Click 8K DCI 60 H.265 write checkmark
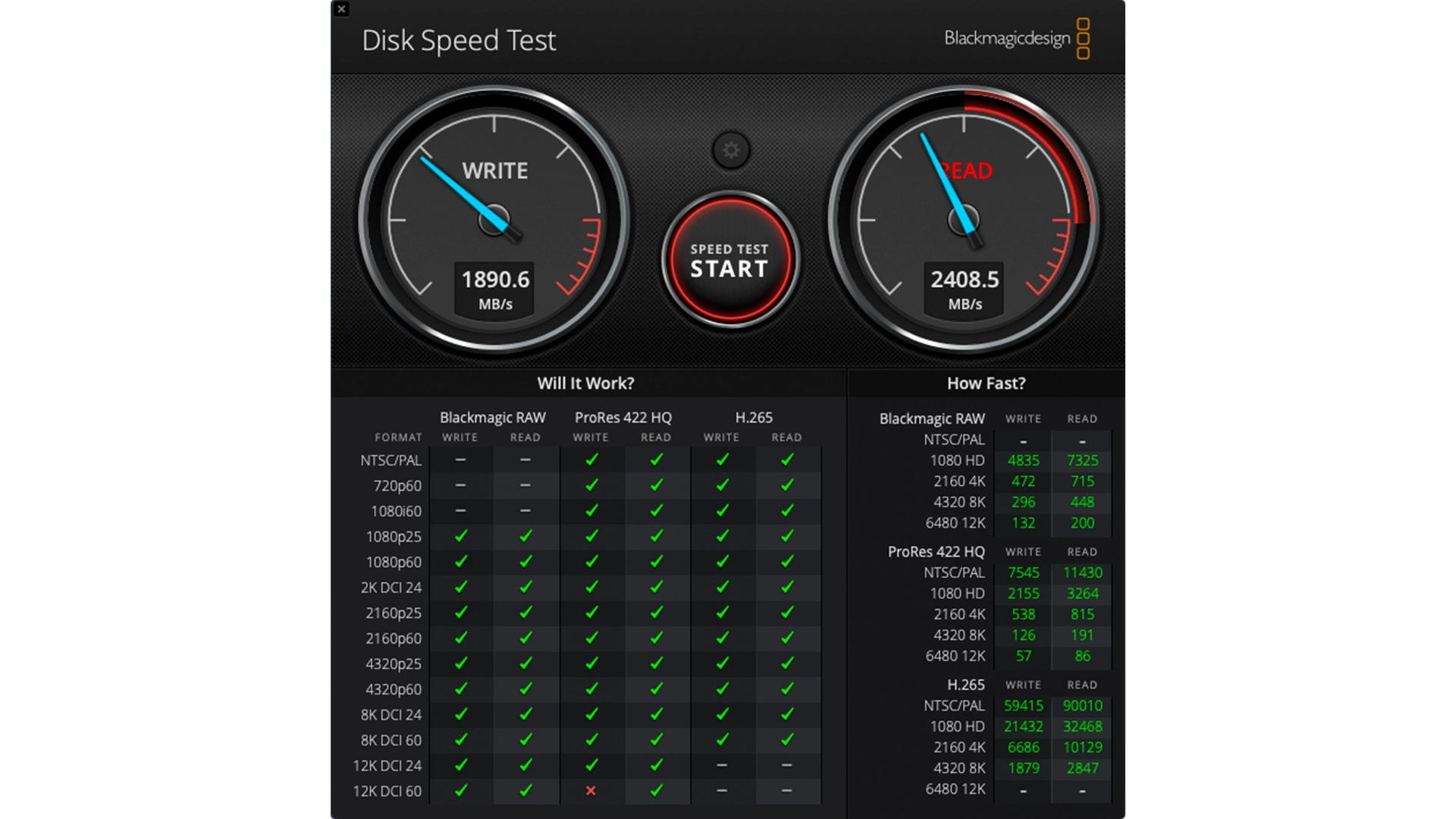1456x819 pixels. pos(722,739)
